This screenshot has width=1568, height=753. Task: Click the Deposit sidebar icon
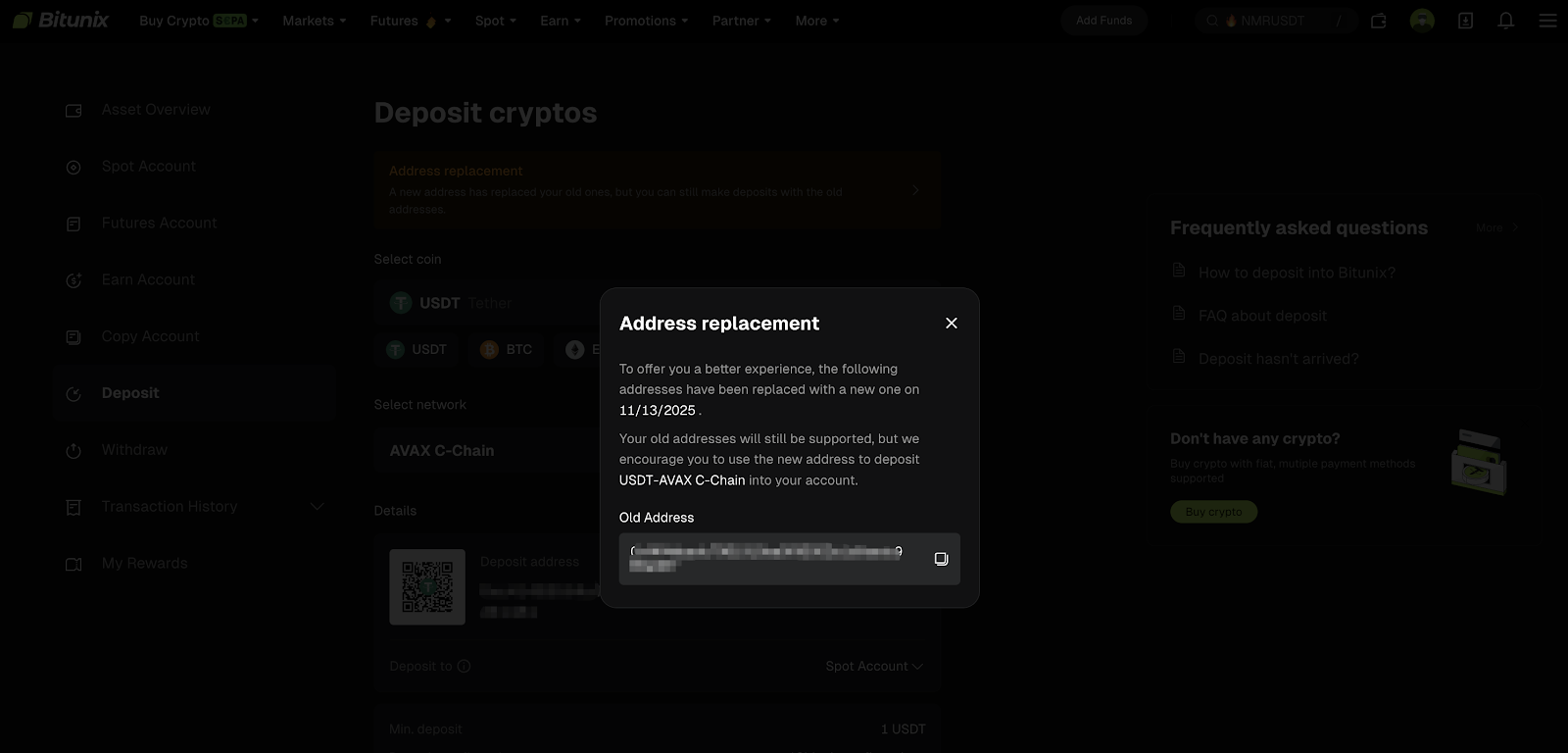point(73,394)
